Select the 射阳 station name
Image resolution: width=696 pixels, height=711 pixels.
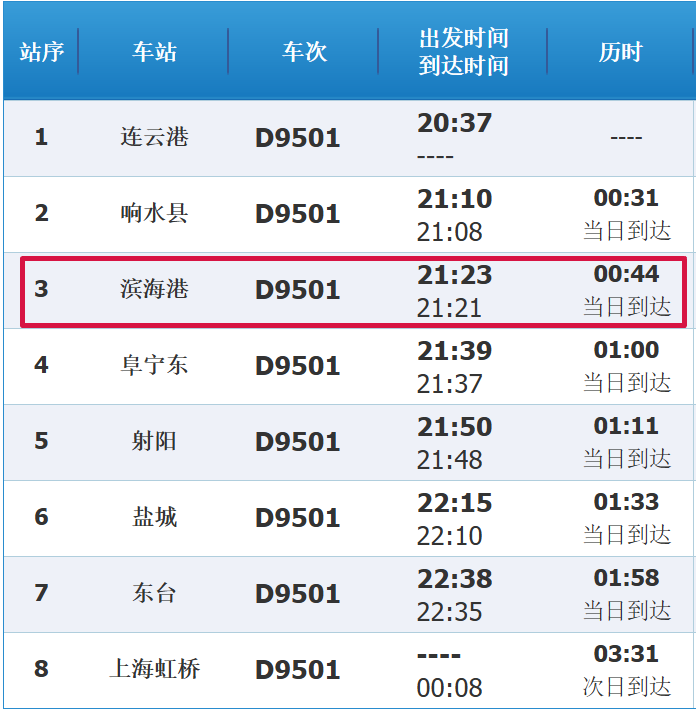point(154,441)
